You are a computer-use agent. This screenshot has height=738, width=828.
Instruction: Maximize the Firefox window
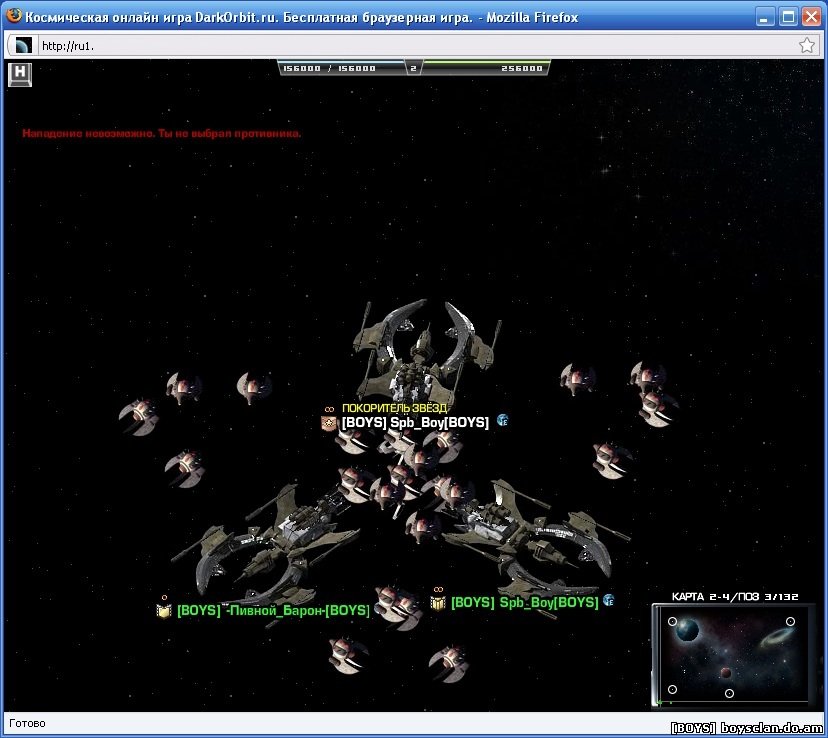(788, 17)
